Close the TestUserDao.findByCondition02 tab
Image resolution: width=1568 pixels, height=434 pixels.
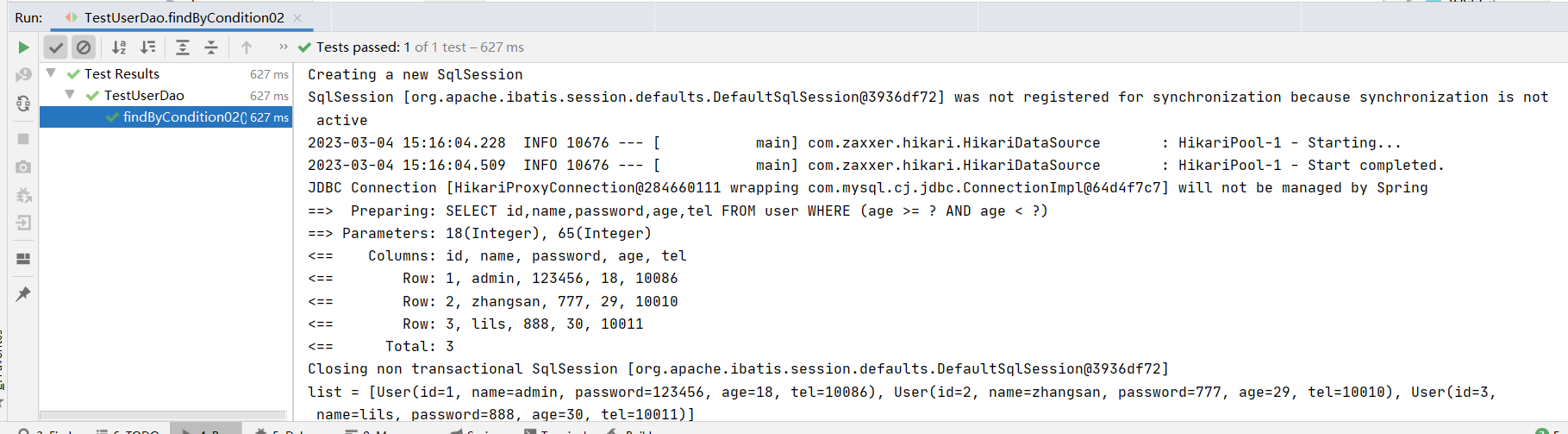(x=297, y=17)
